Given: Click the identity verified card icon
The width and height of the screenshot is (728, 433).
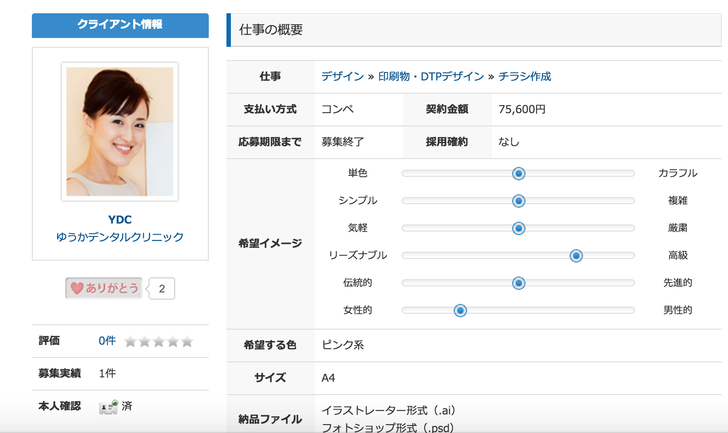Looking at the screenshot, I should pyautogui.click(x=108, y=407).
